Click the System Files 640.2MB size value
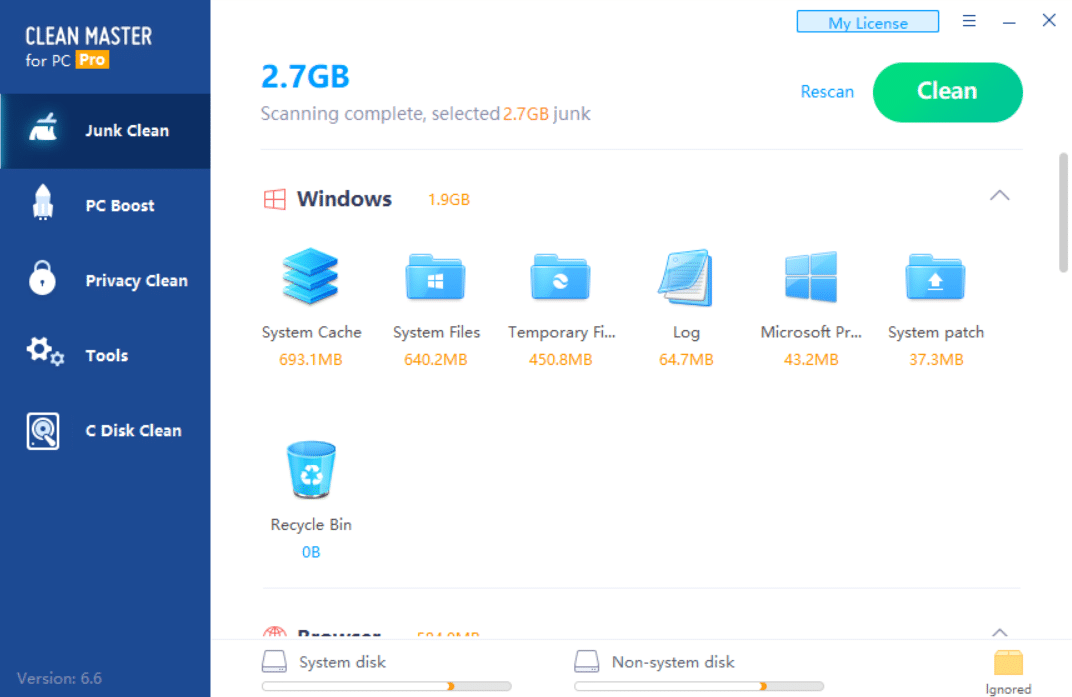The image size is (1072, 697). pos(436,360)
